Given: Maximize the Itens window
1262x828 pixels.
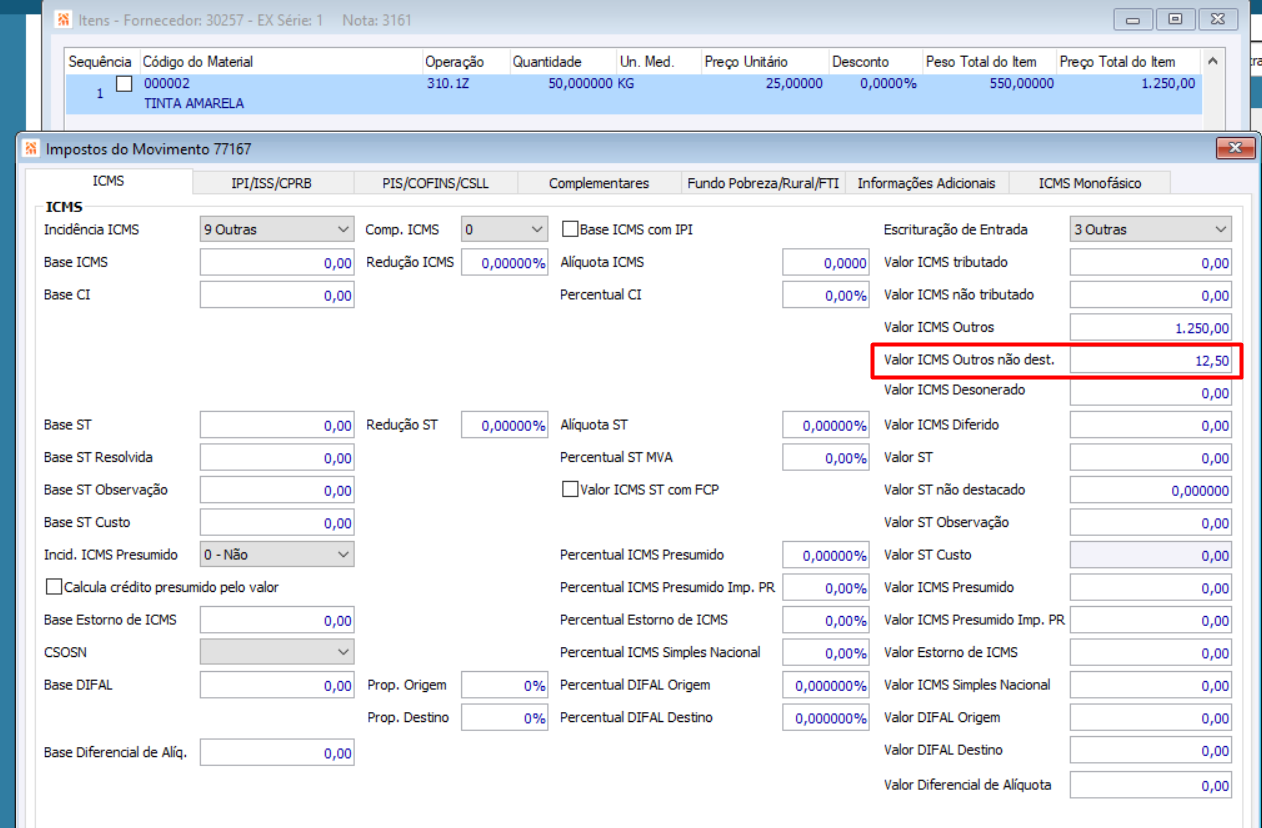Looking at the screenshot, I should (x=1177, y=19).
